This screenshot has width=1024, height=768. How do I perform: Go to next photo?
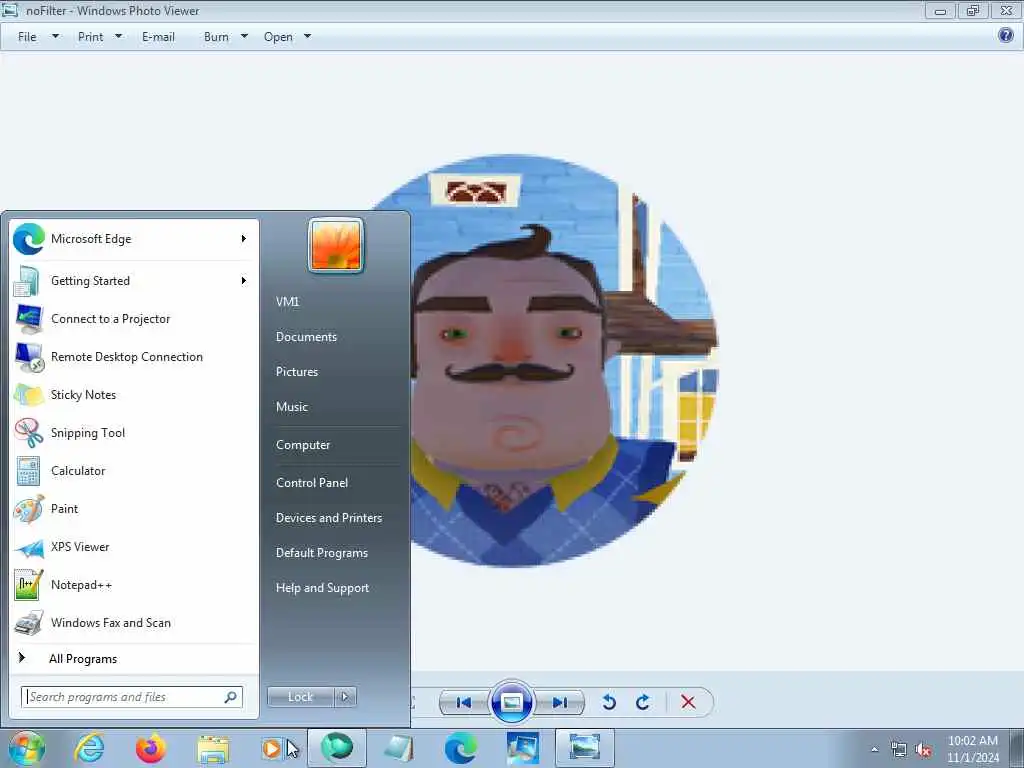tap(559, 703)
